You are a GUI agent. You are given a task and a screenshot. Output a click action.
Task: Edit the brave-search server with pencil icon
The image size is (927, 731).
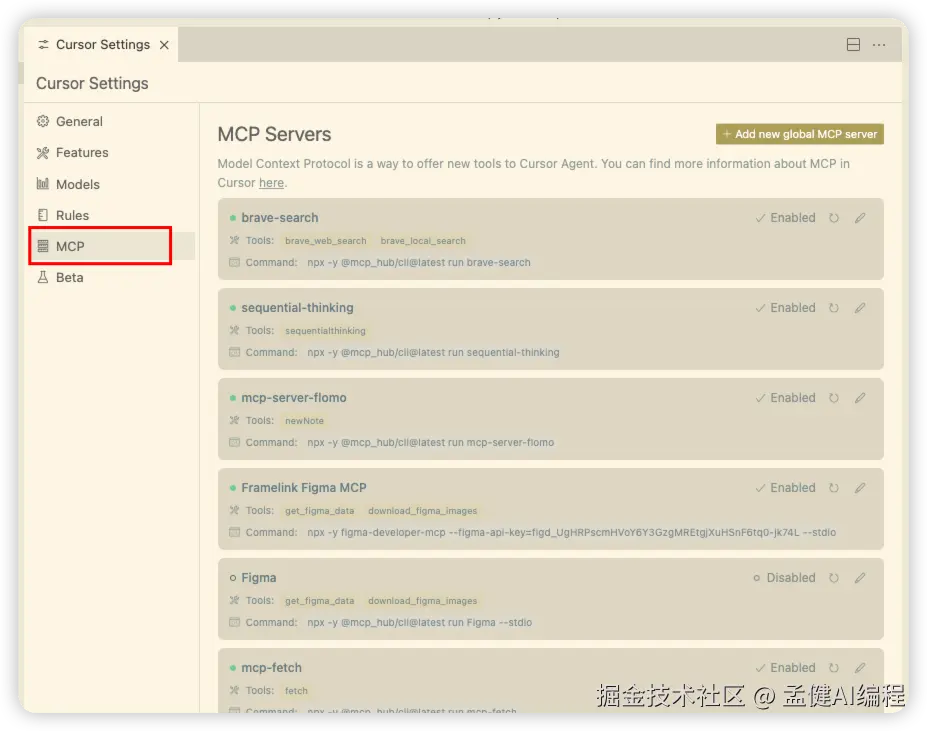pyautogui.click(x=860, y=218)
